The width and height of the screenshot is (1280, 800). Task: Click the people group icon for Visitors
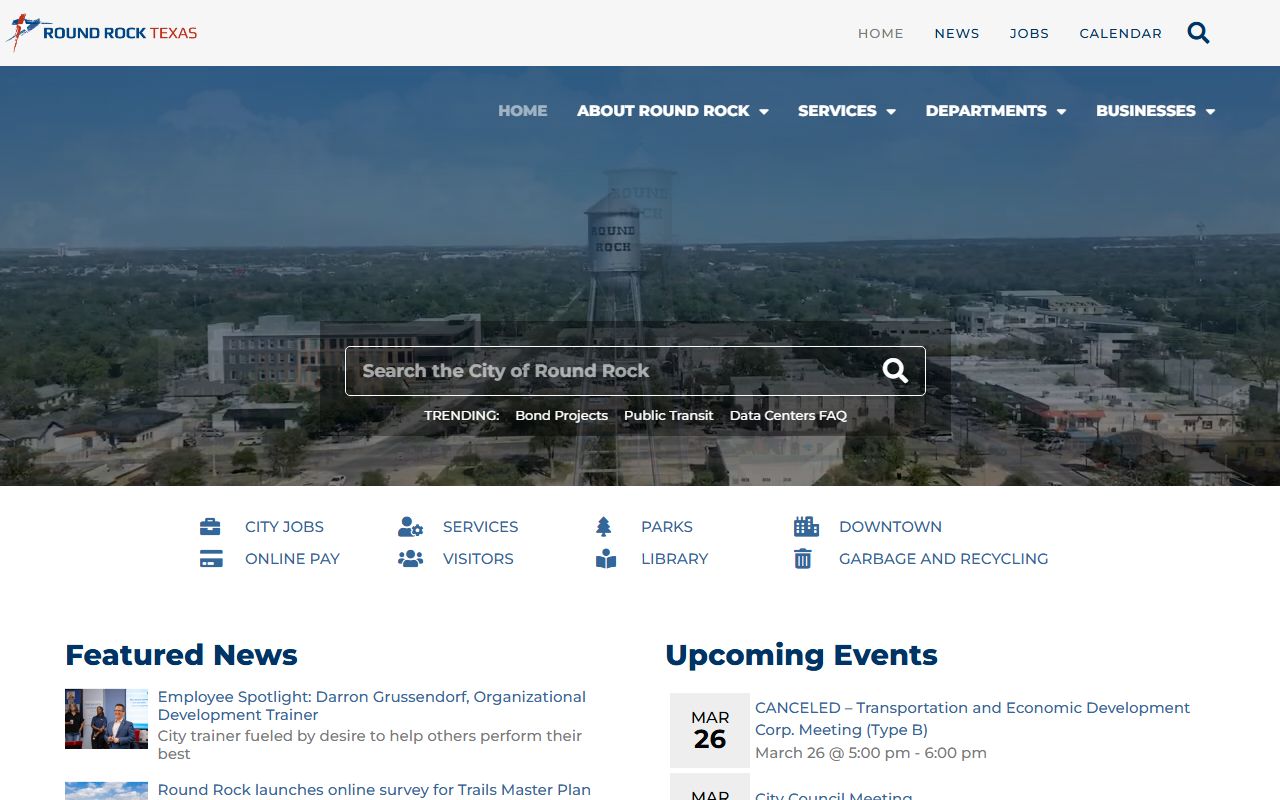(x=410, y=559)
